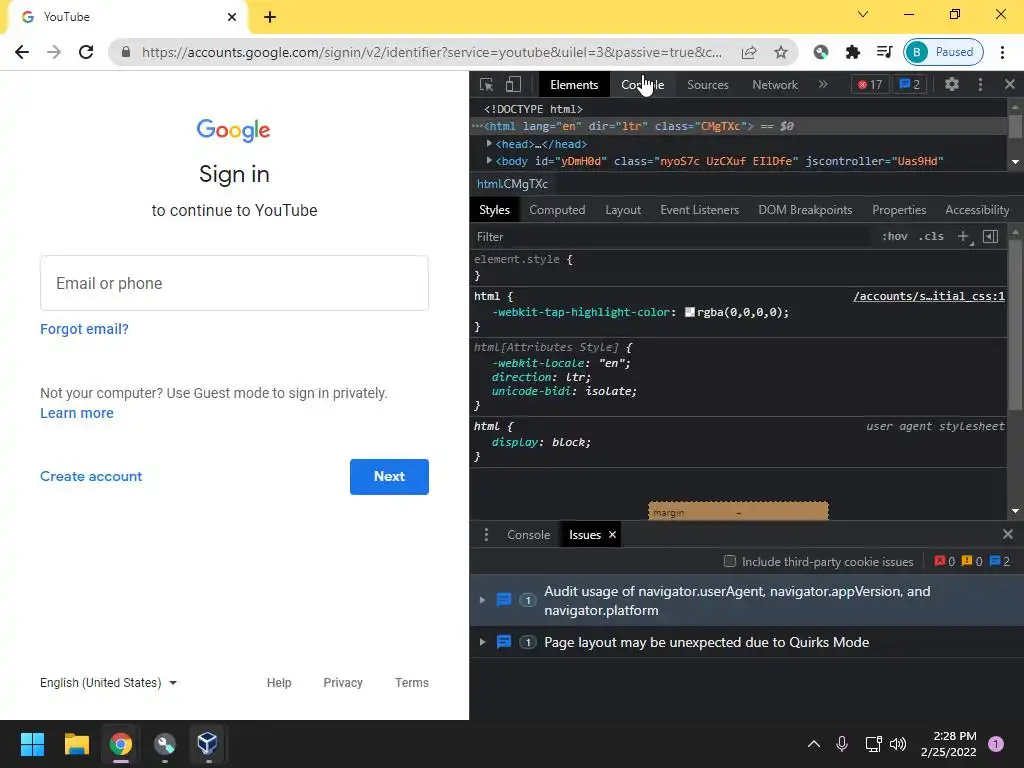Open the Forgot email? link
1024x768 pixels.
84,329
